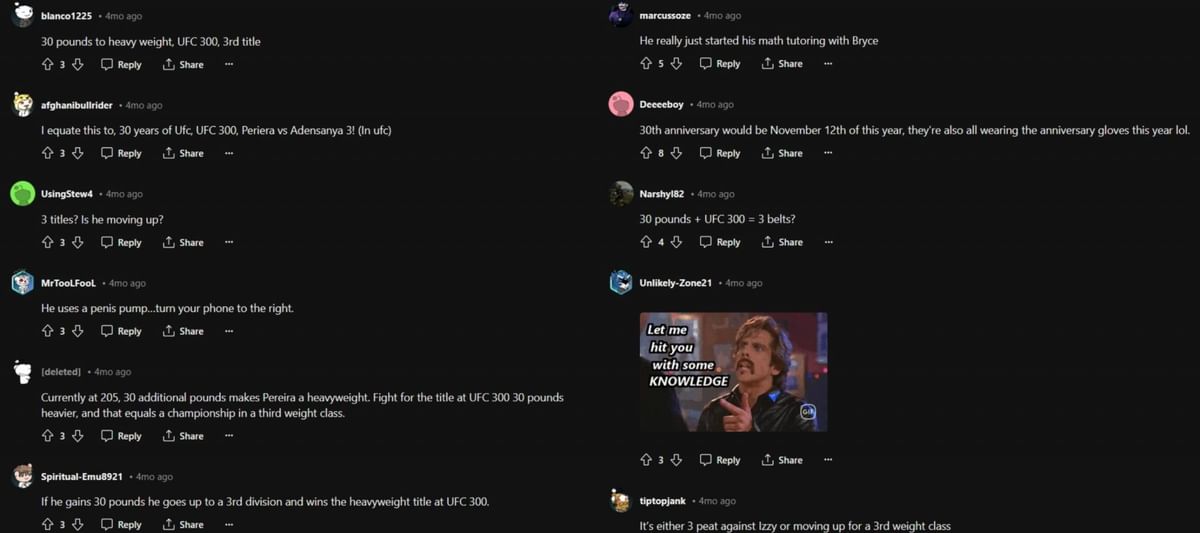Upvote blanco1225's comment
This screenshot has height=533, width=1200.
coord(47,64)
